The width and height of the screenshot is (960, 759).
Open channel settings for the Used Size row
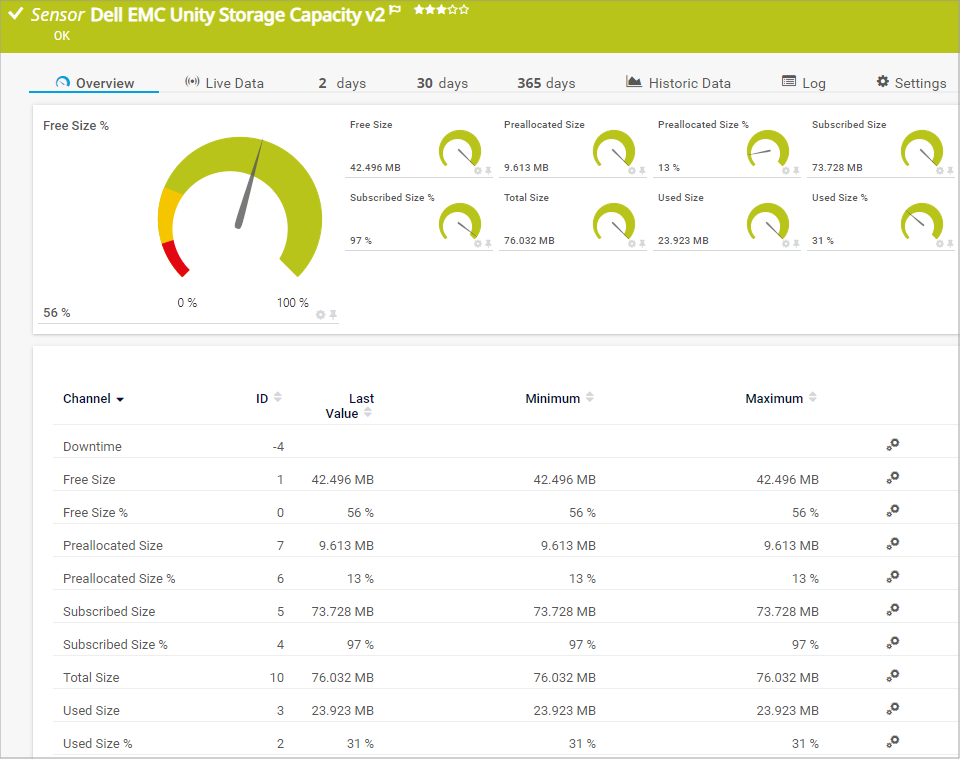[x=892, y=709]
